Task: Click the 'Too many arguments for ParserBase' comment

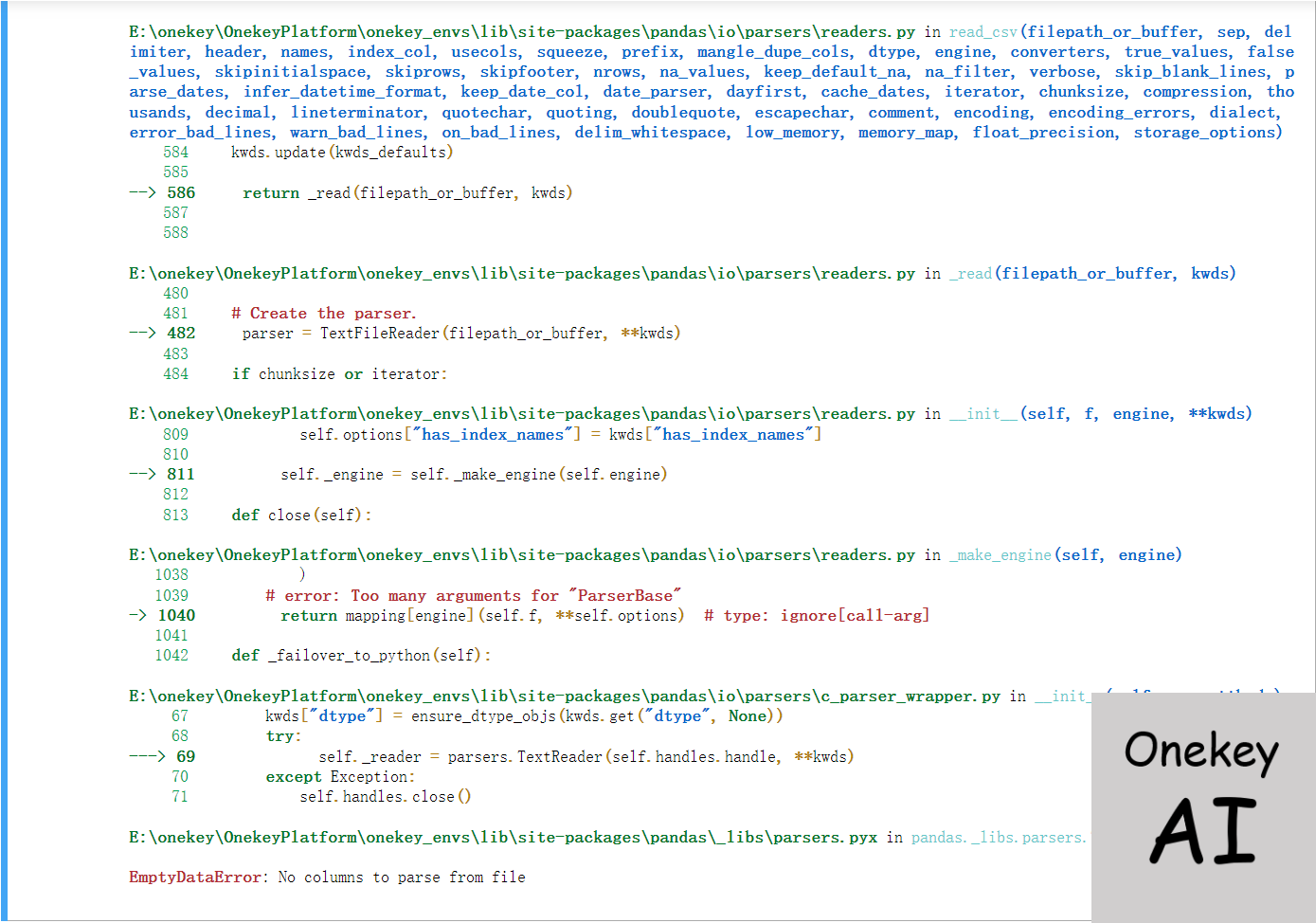Action: (474, 596)
